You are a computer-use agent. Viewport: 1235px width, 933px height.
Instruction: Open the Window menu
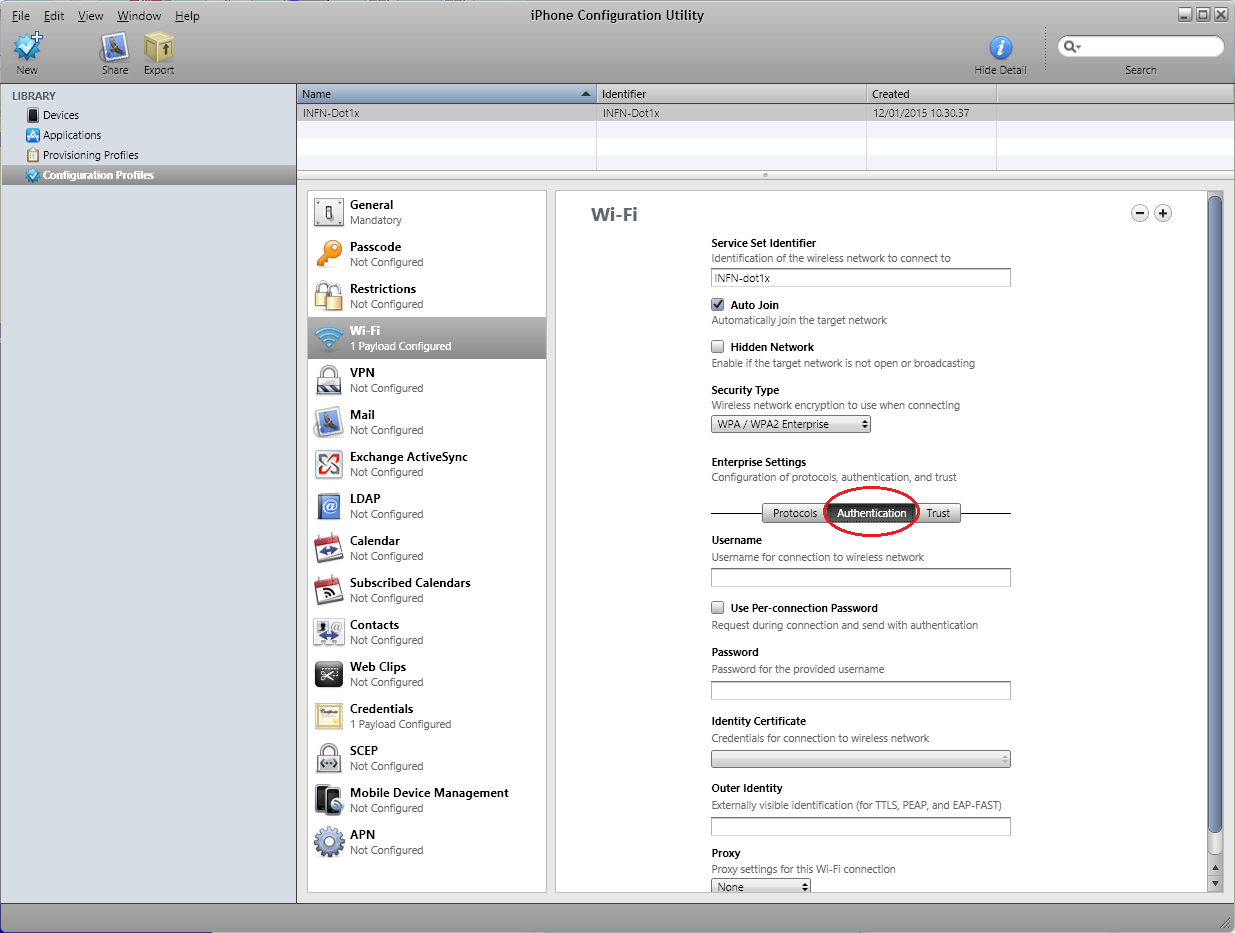(x=138, y=16)
